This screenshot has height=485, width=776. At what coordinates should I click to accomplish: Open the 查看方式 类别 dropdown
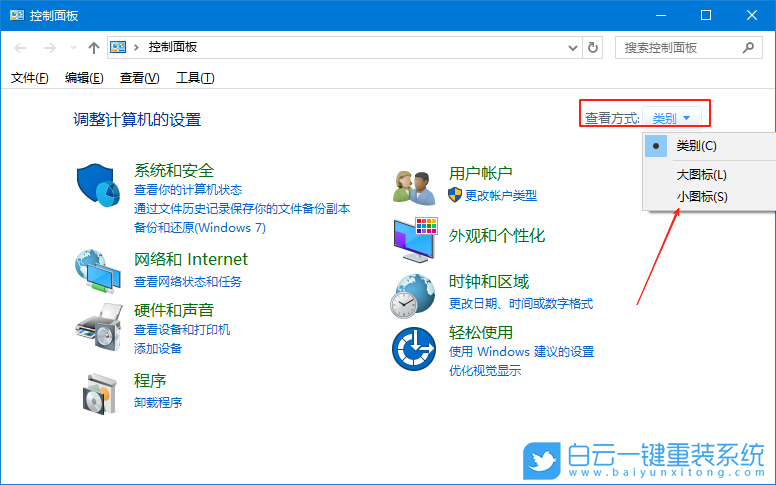(671, 118)
